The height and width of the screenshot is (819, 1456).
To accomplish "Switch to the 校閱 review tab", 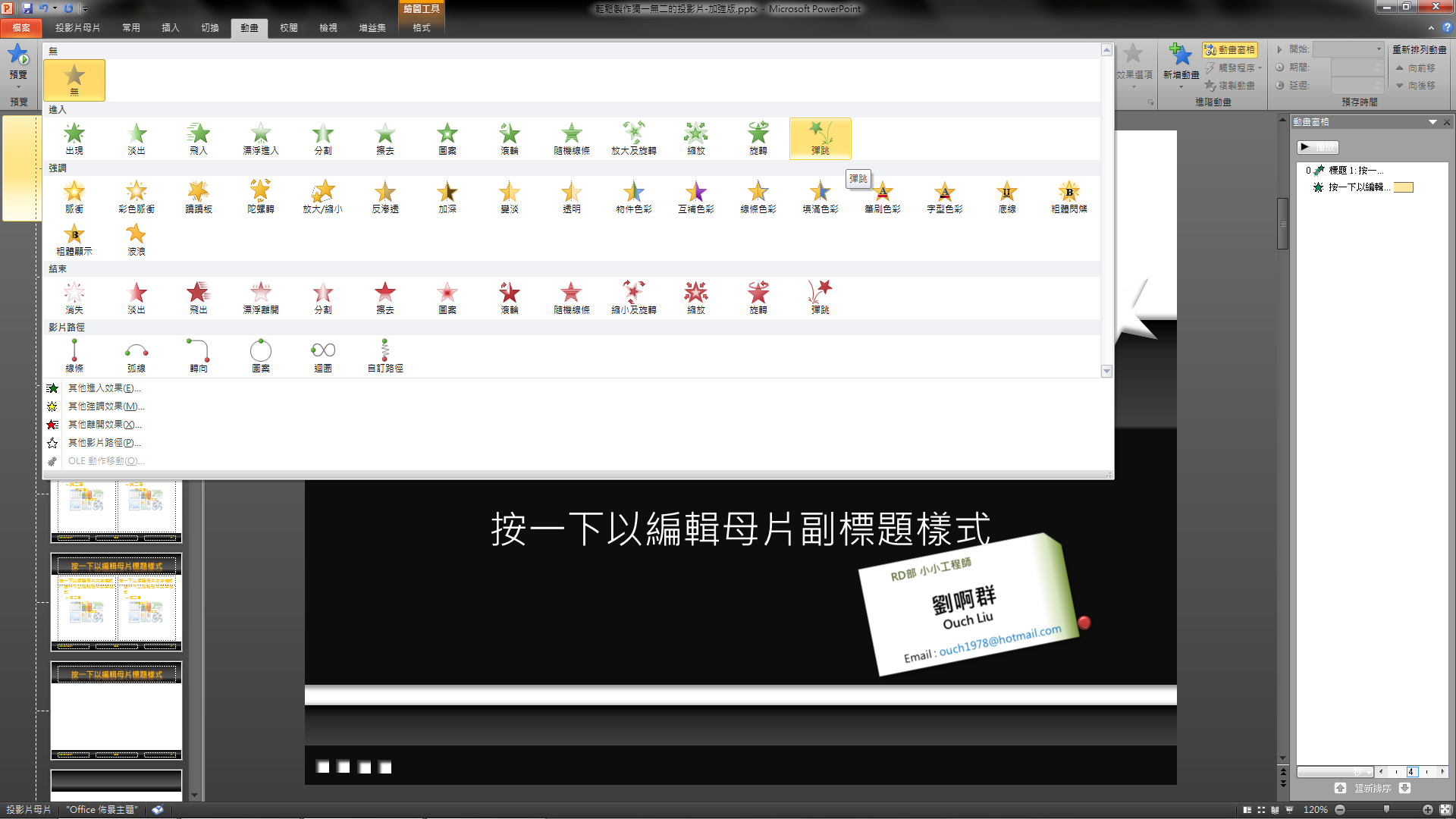I will pyautogui.click(x=289, y=28).
